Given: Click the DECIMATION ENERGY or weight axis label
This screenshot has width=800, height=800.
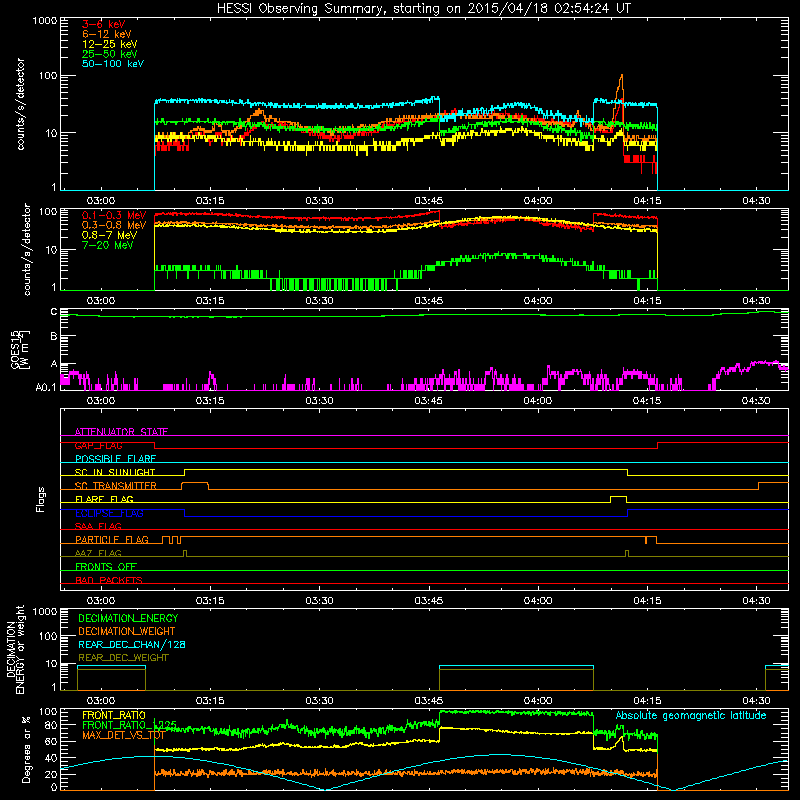Looking at the screenshot, I should [15, 649].
